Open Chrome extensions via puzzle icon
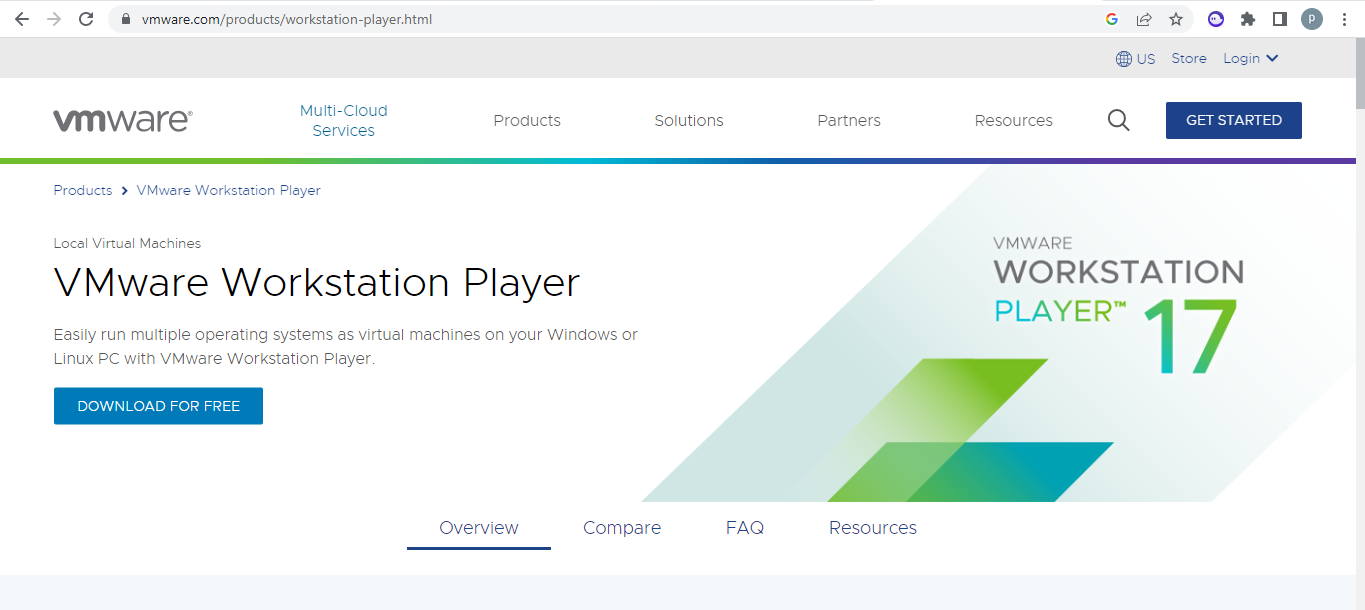 coord(1249,19)
